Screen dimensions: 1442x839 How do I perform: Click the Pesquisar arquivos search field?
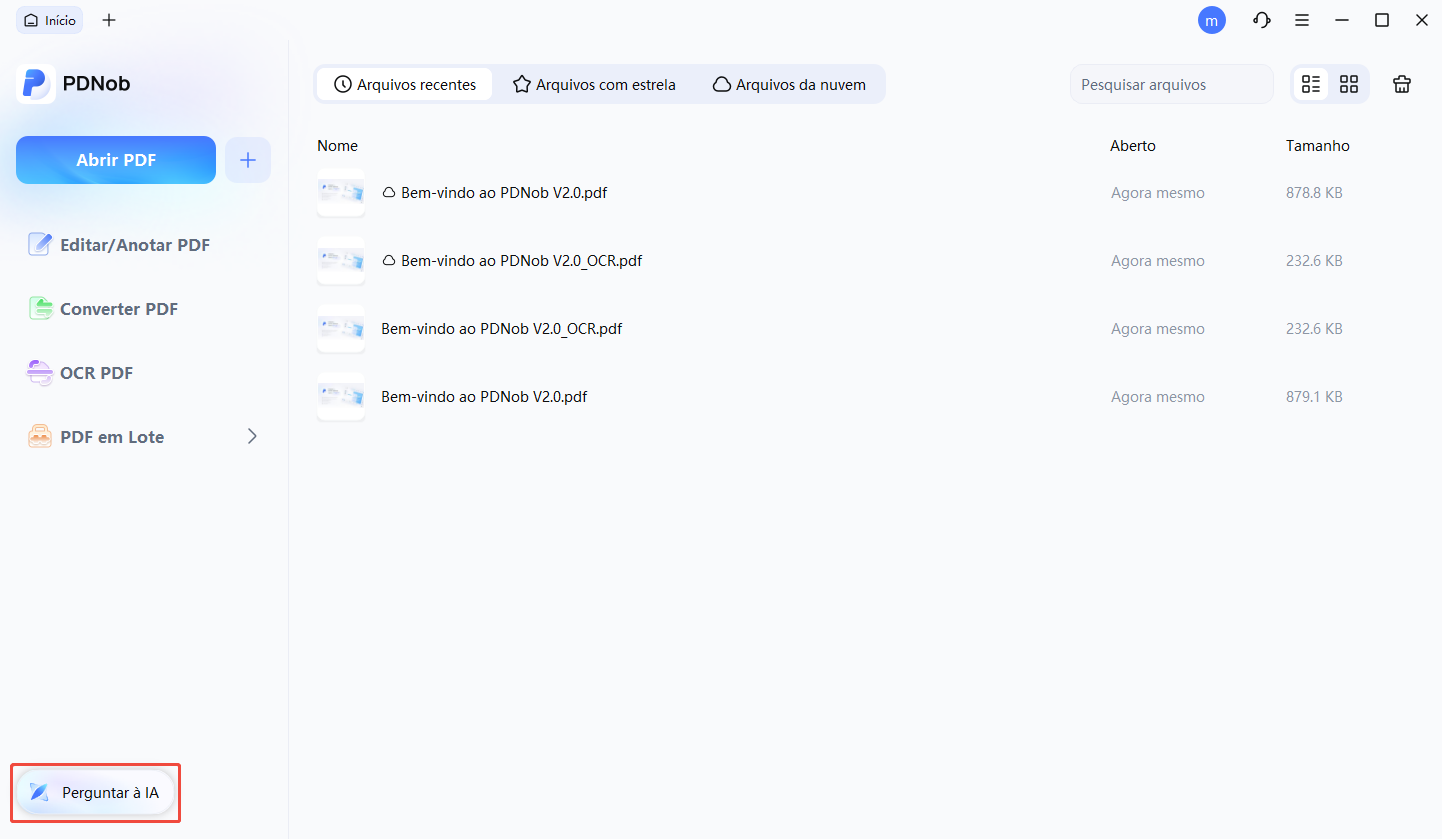coord(1171,85)
